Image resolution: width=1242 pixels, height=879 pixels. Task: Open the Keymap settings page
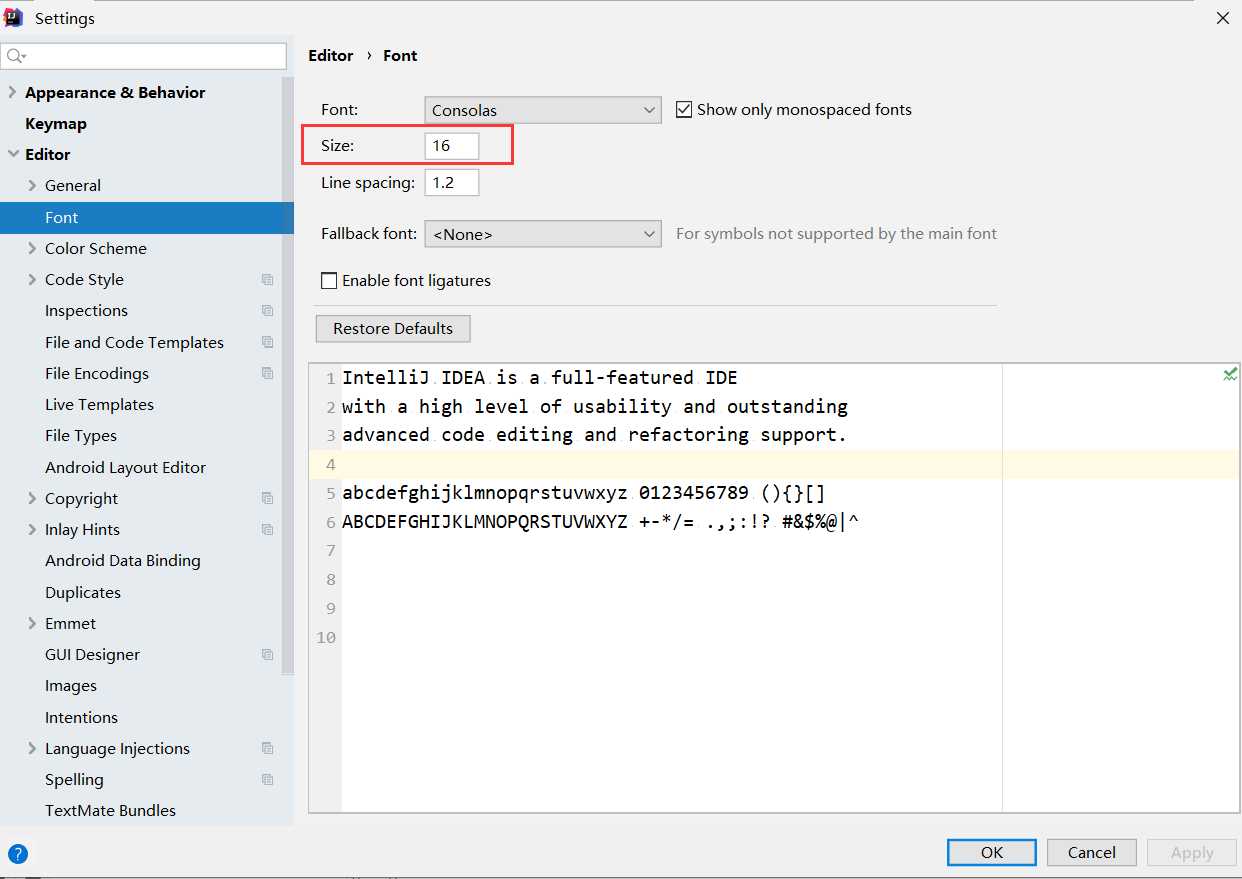click(x=56, y=124)
